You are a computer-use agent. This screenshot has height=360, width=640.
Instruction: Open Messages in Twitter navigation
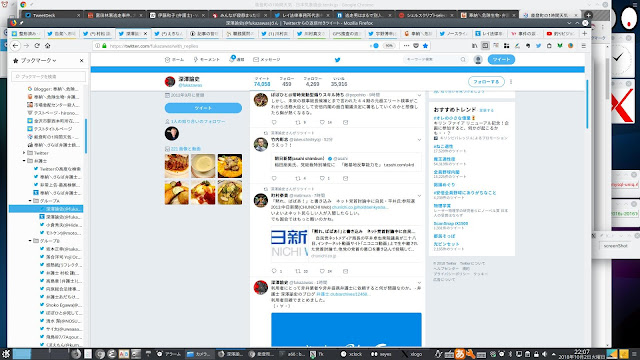(267, 60)
